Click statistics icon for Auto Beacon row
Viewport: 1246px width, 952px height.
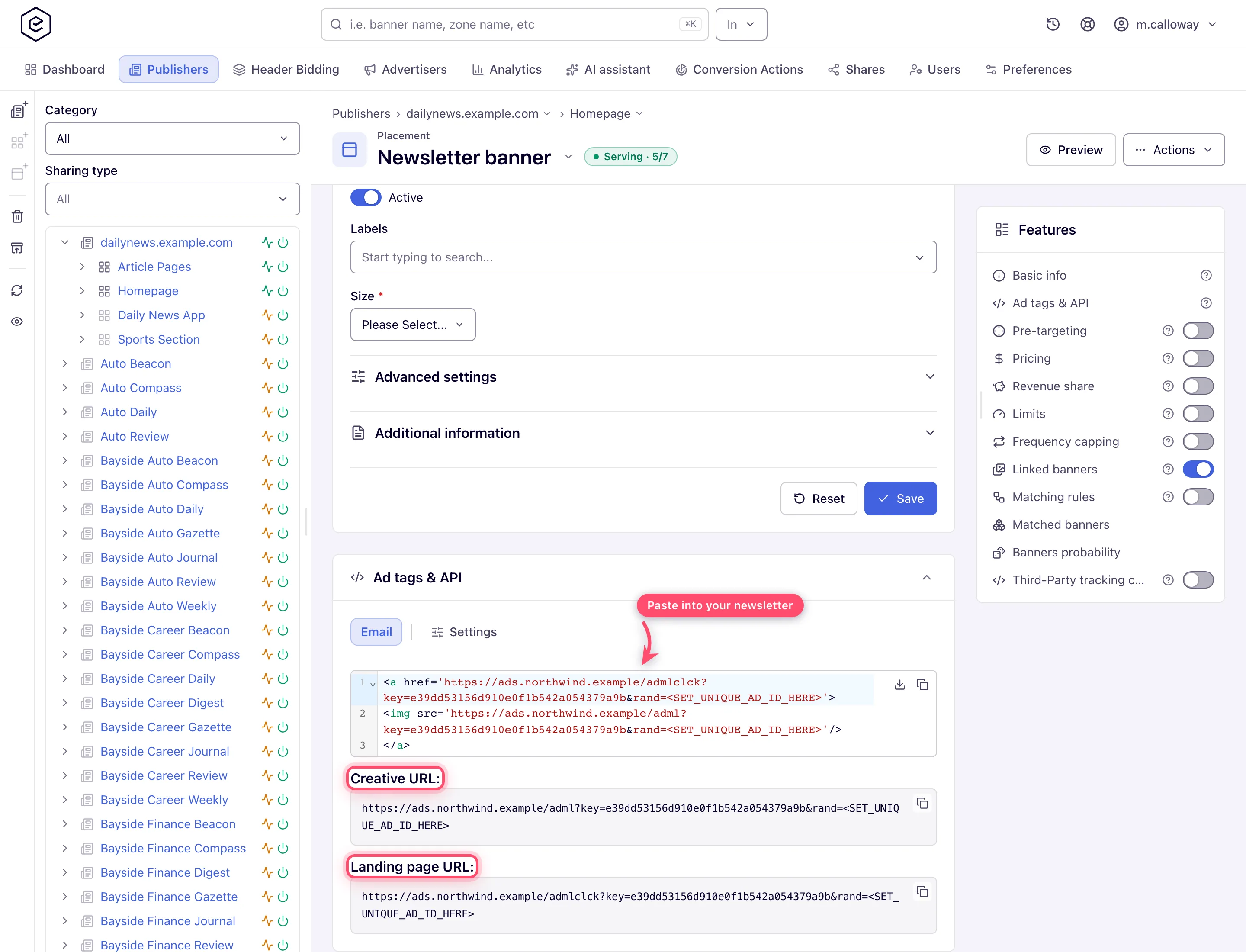tap(267, 364)
